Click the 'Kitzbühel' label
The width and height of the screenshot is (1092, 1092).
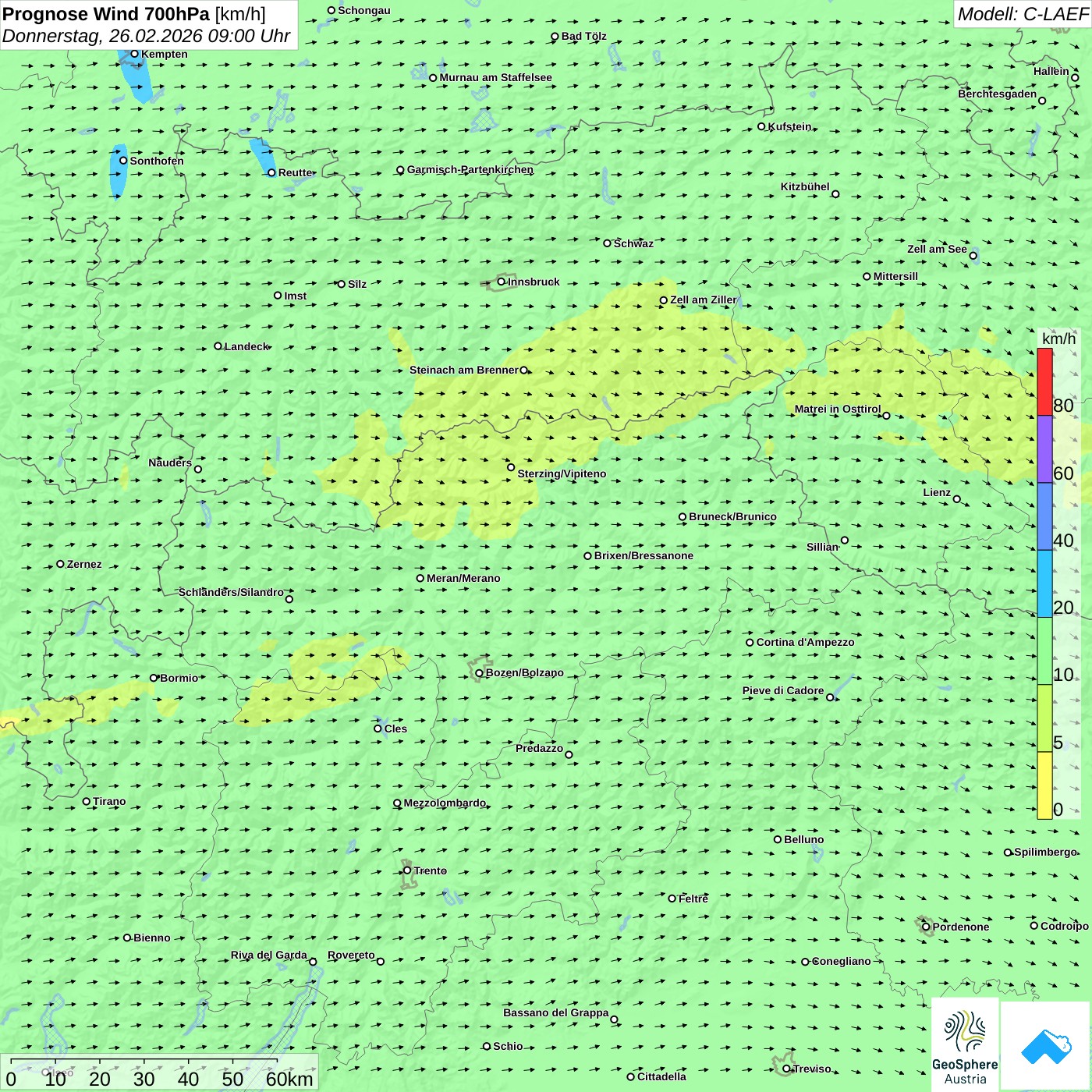(805, 186)
